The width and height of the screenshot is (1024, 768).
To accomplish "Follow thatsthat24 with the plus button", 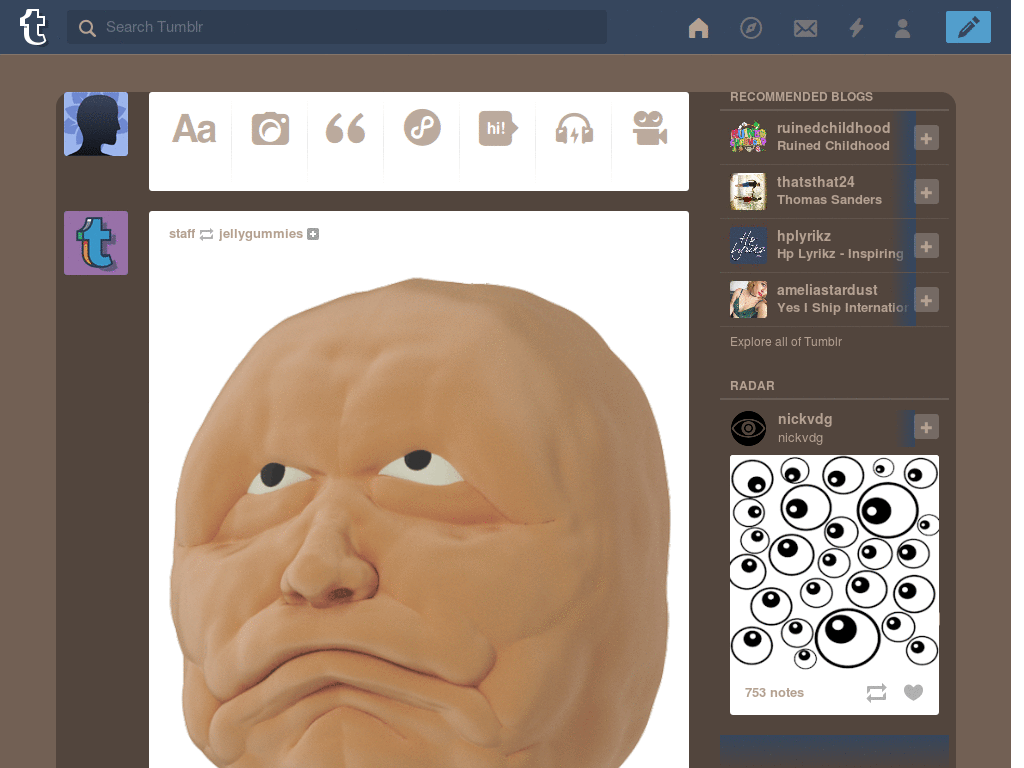I will 926,192.
